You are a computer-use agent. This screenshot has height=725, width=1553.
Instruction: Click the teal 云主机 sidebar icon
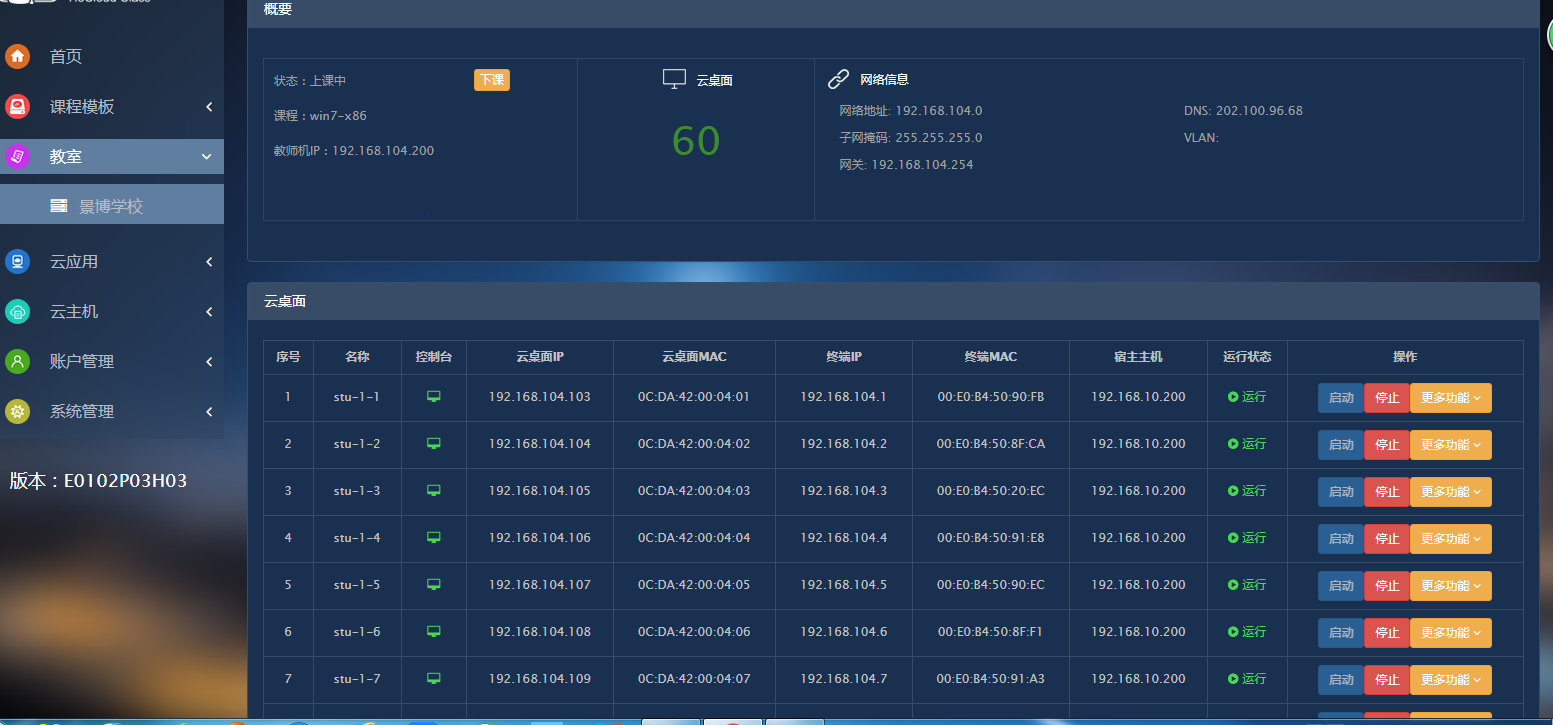tap(17, 311)
